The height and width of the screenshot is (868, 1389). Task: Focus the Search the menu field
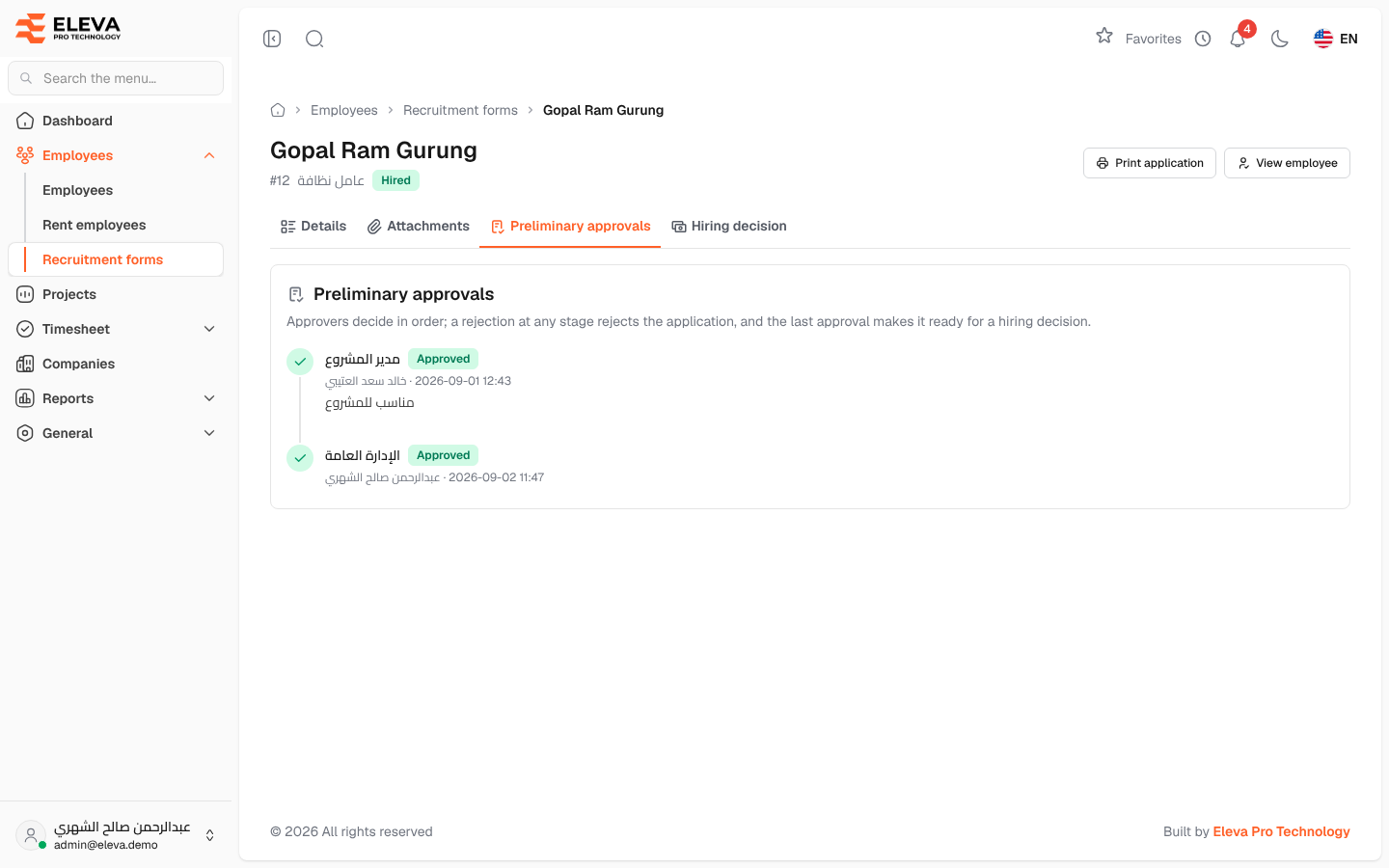point(116,78)
